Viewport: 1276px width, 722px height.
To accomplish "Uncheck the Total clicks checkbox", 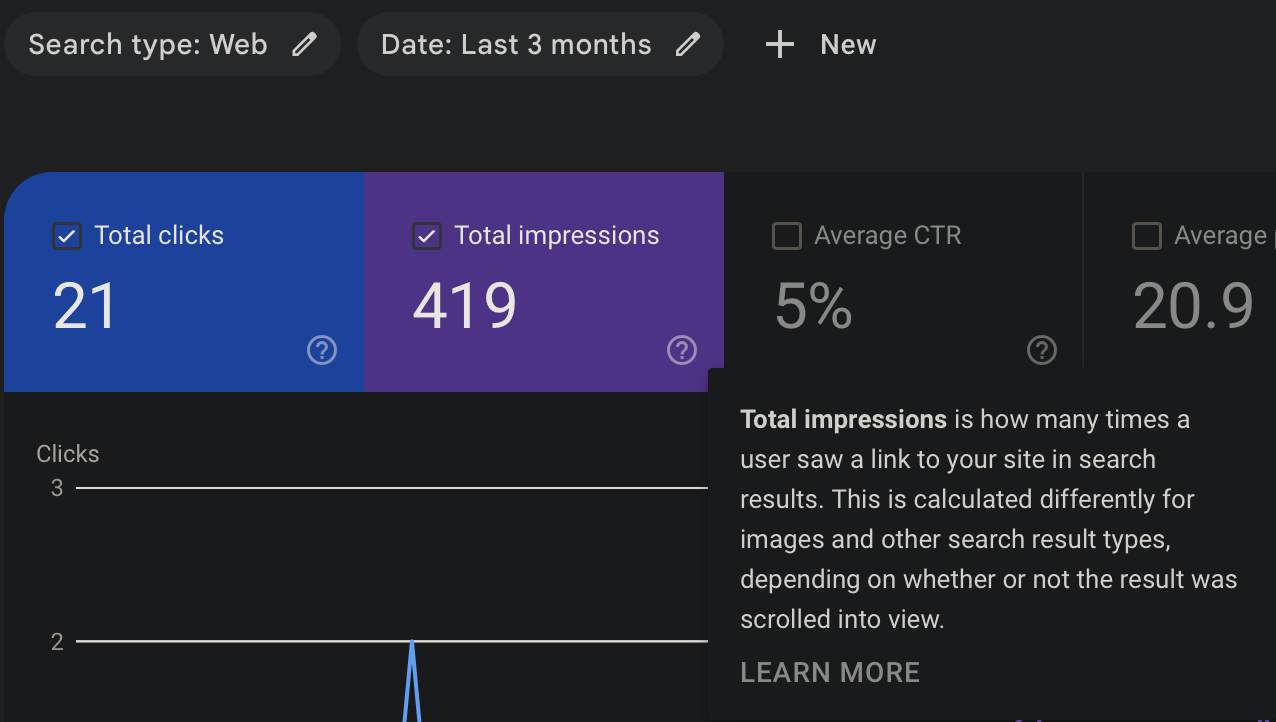I will click(67, 236).
